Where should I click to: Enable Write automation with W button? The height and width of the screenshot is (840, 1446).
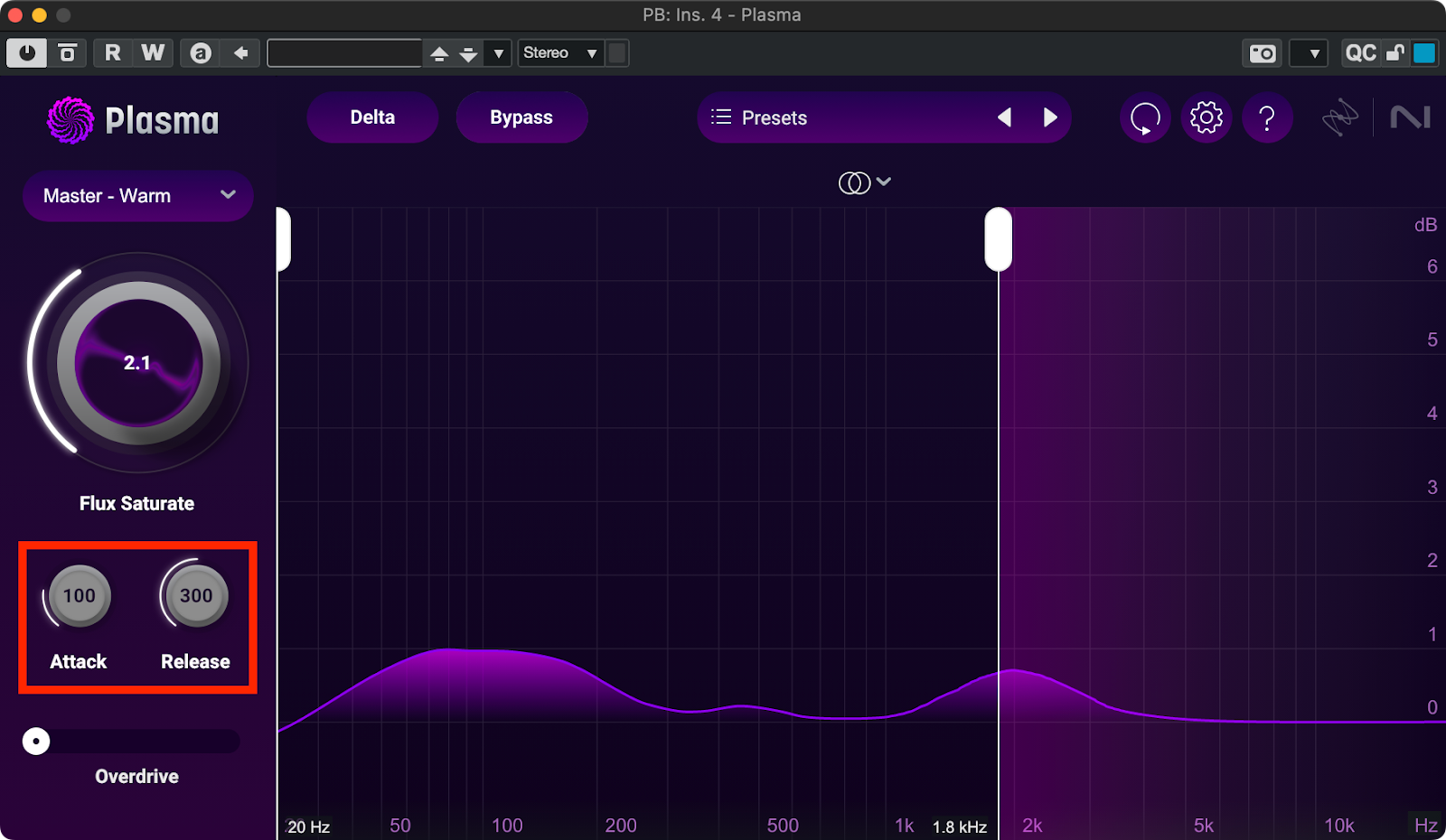pos(153,53)
